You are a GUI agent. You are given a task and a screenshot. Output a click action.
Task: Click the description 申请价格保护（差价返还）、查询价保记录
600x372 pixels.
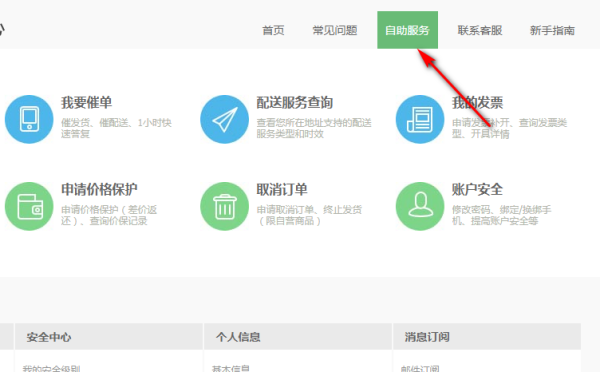109,215
